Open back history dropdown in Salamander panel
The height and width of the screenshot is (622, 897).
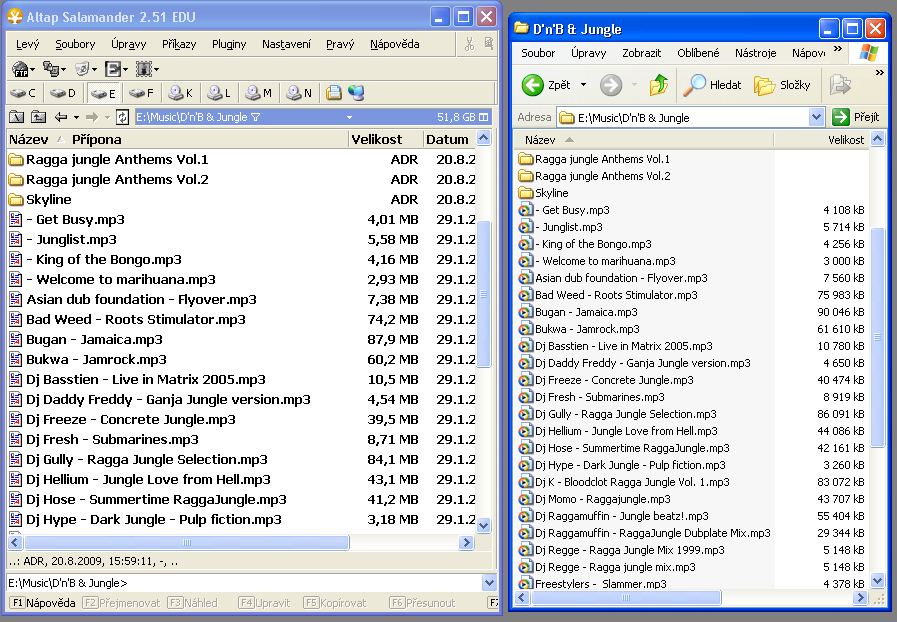pyautogui.click(x=76, y=117)
